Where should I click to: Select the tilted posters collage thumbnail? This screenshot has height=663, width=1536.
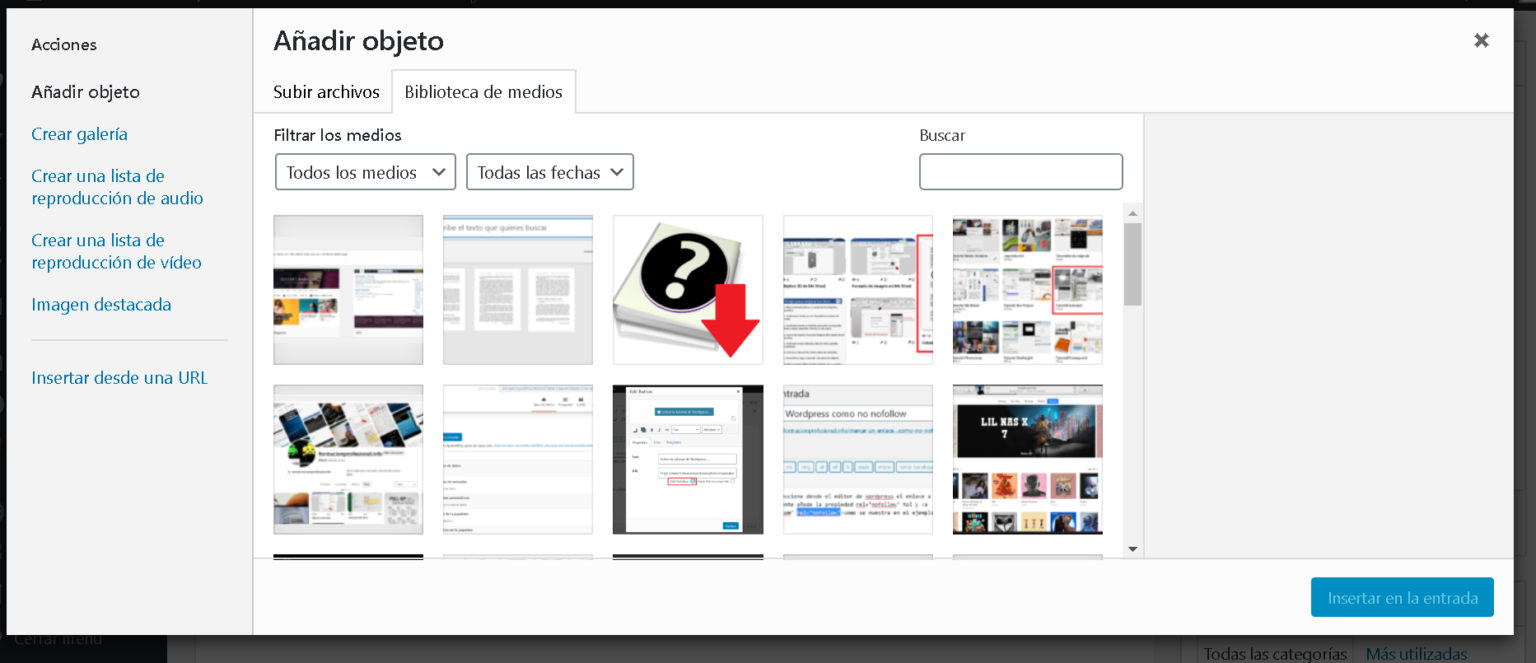(x=348, y=460)
